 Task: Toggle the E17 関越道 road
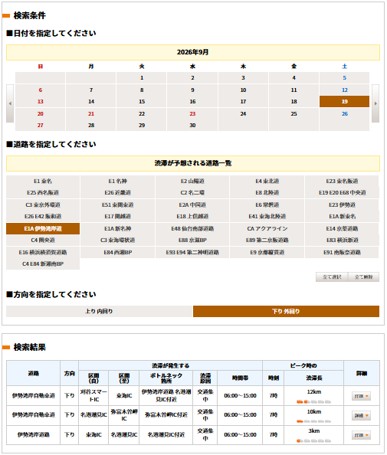pos(118,216)
